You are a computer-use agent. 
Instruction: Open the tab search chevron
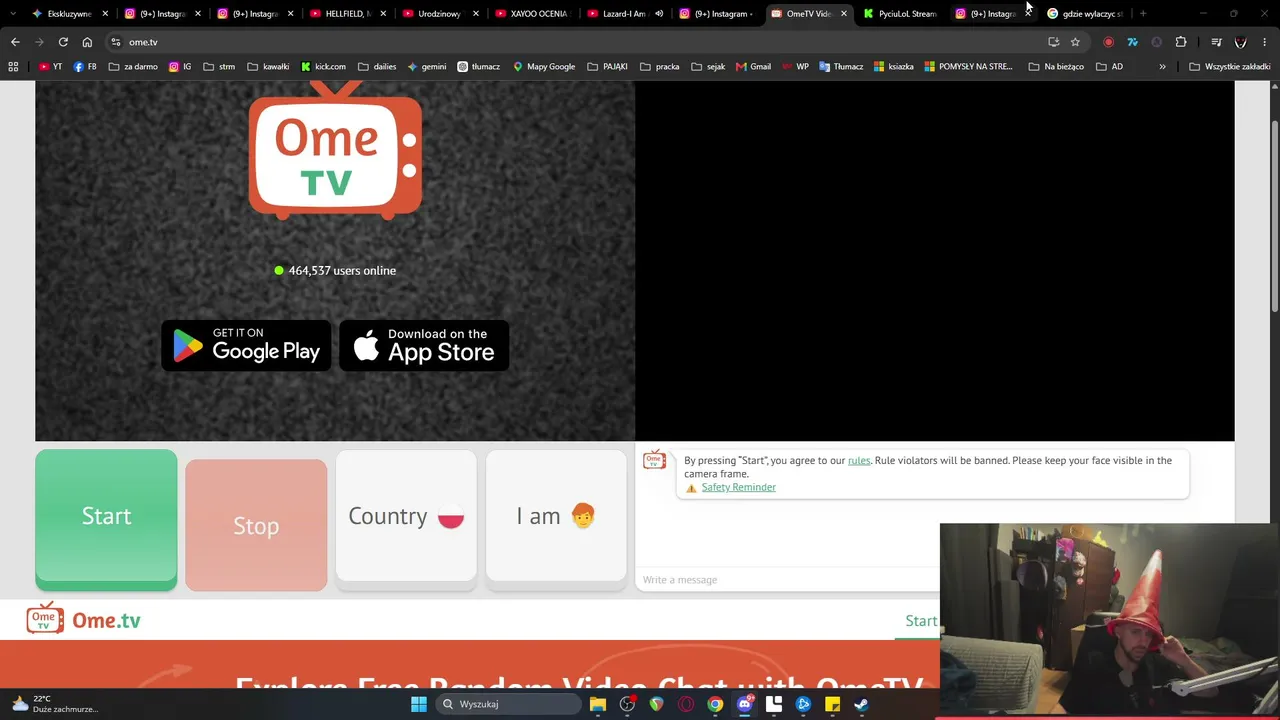point(12,14)
